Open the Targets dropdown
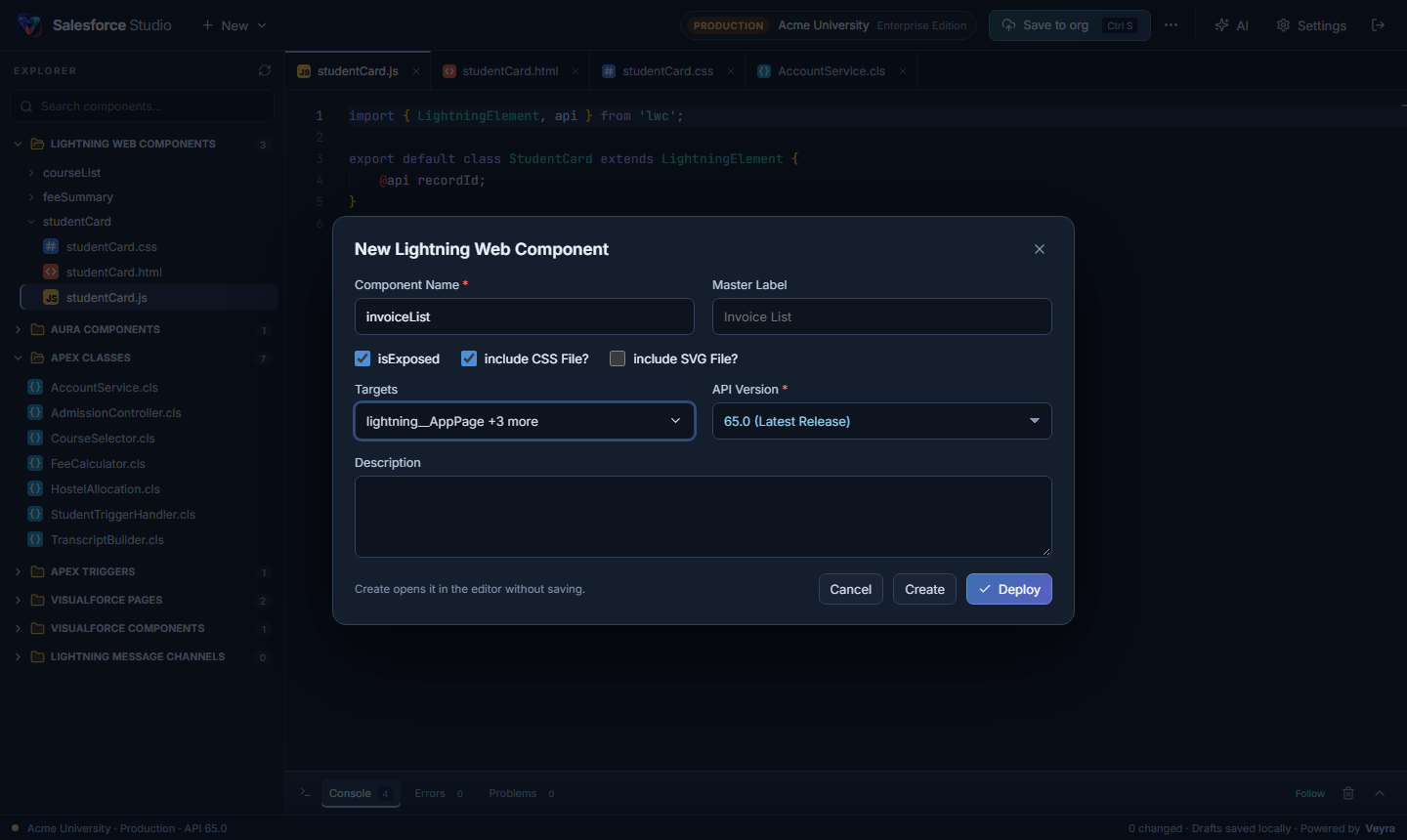 [x=525, y=421]
